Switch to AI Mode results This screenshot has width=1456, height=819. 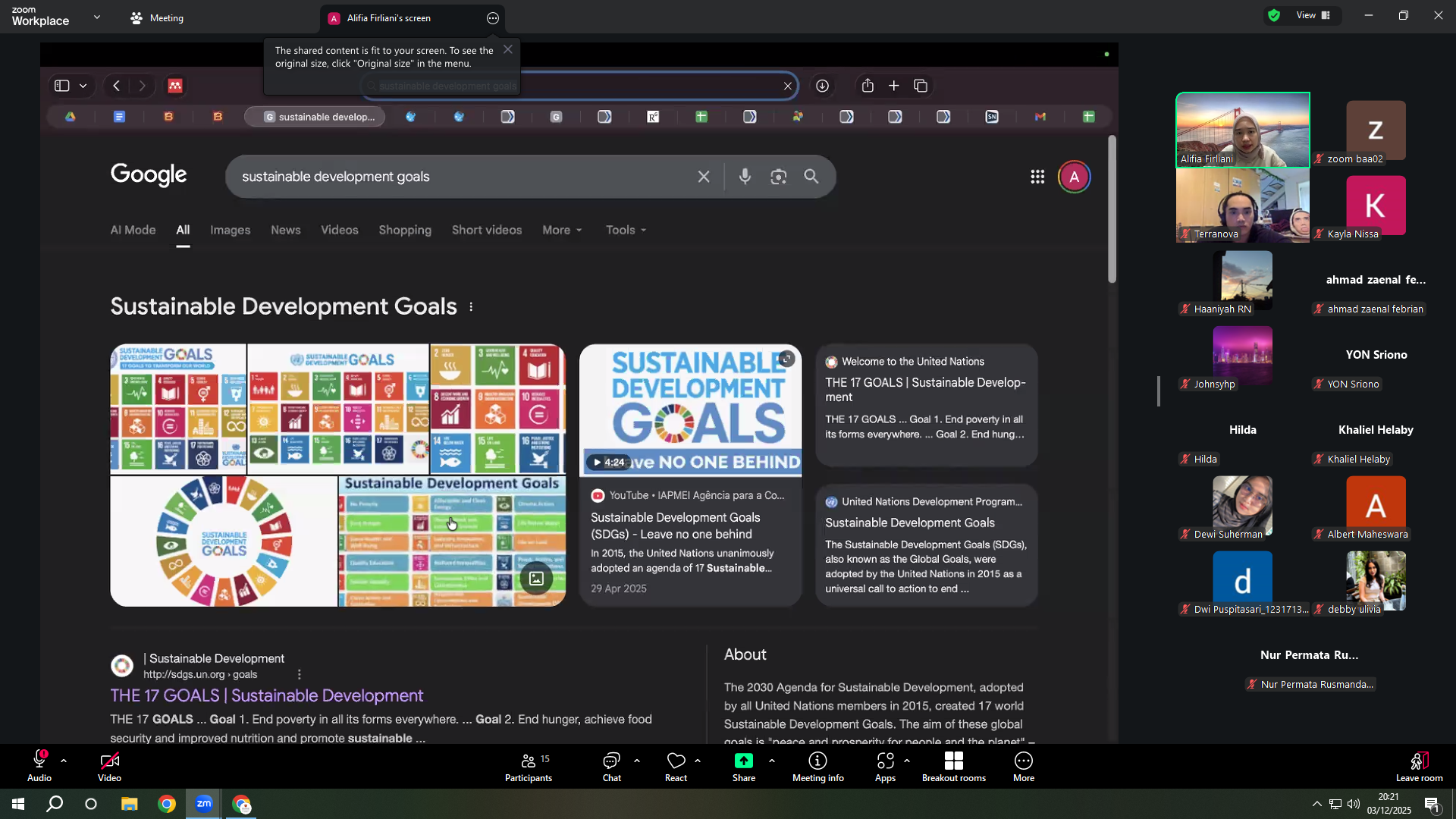[x=133, y=230]
